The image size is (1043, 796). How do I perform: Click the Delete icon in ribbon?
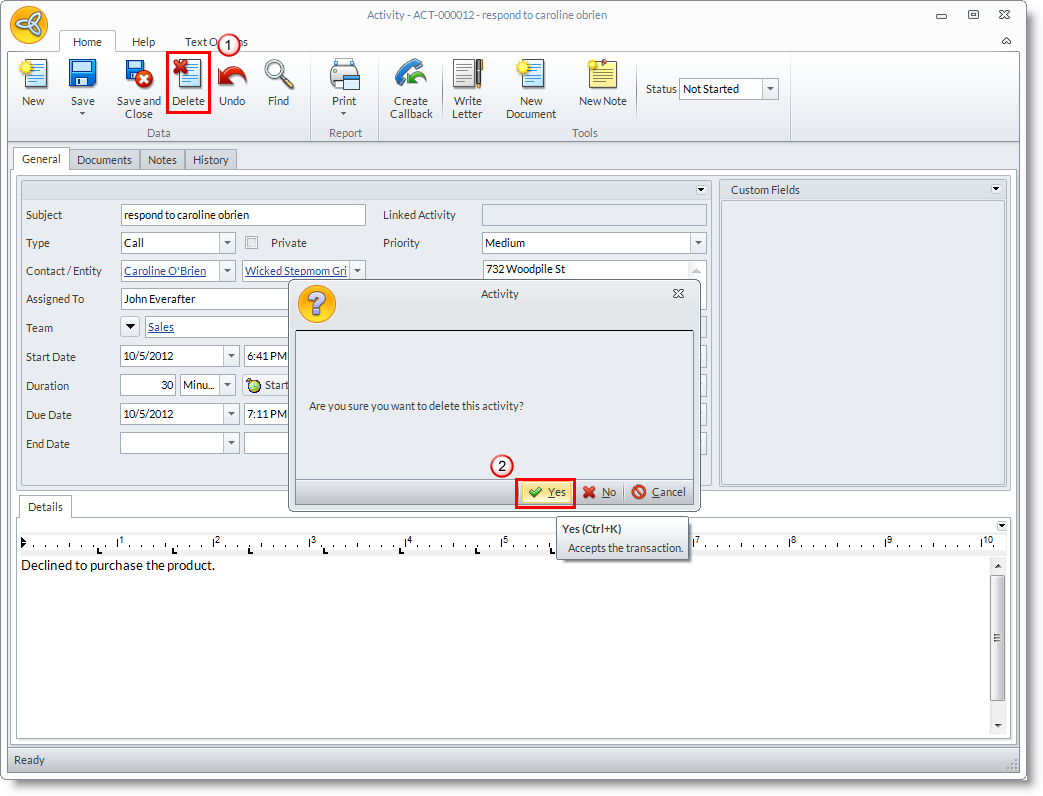188,77
